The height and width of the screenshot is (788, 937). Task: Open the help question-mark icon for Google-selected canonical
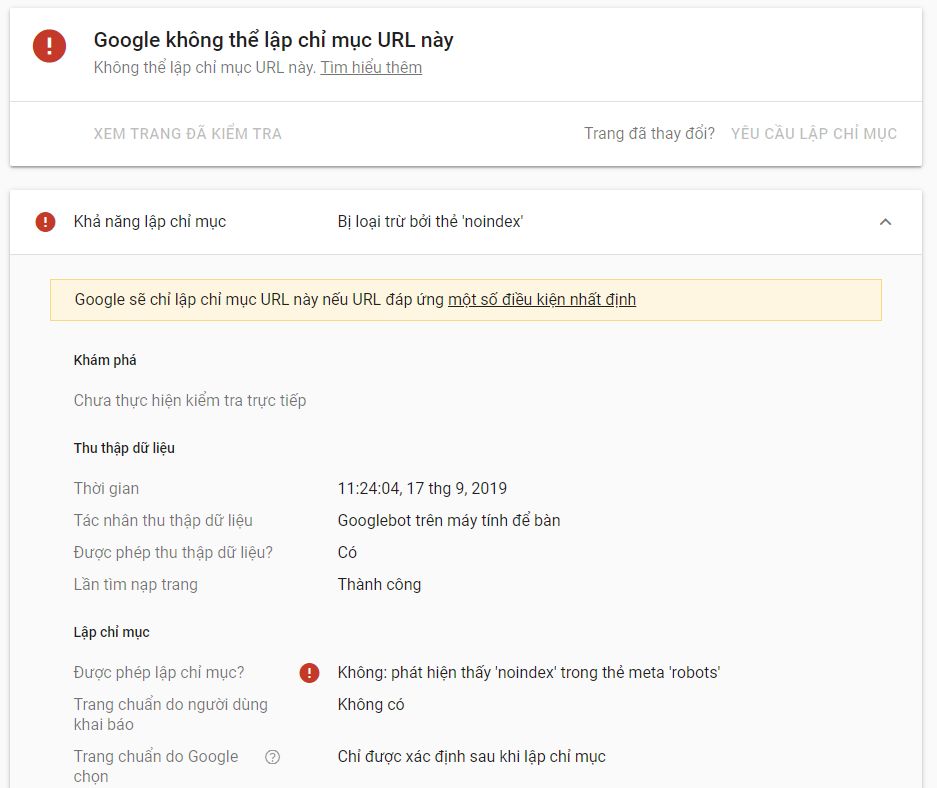[272, 757]
